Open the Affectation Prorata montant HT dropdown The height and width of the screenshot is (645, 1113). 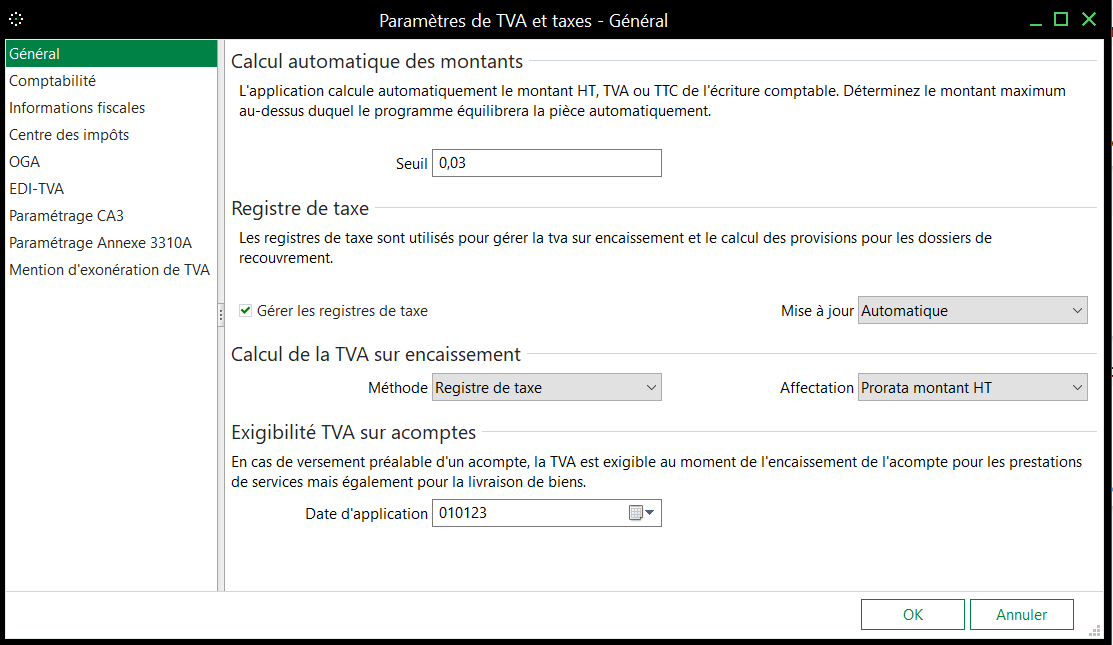(972, 387)
